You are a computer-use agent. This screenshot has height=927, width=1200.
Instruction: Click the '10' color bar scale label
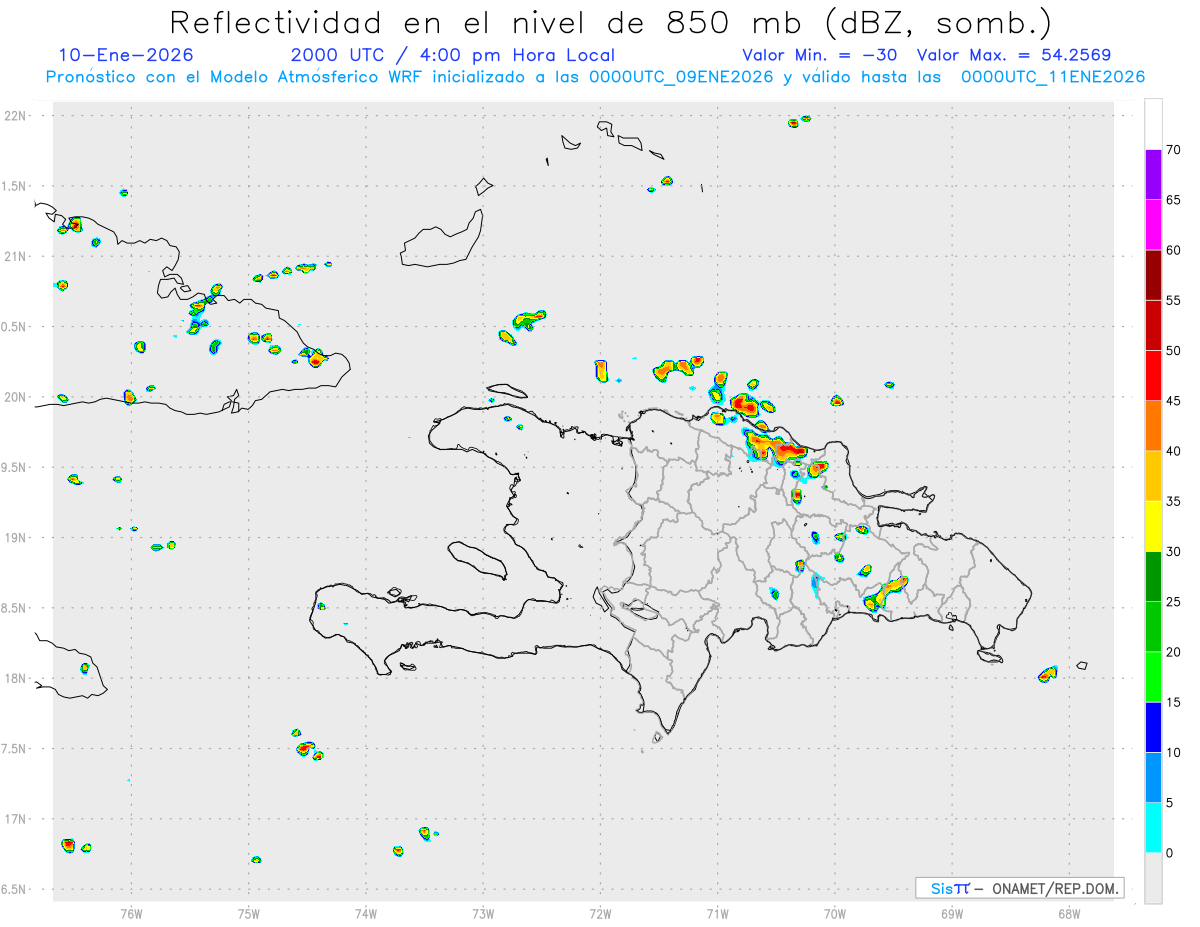coord(1173,752)
